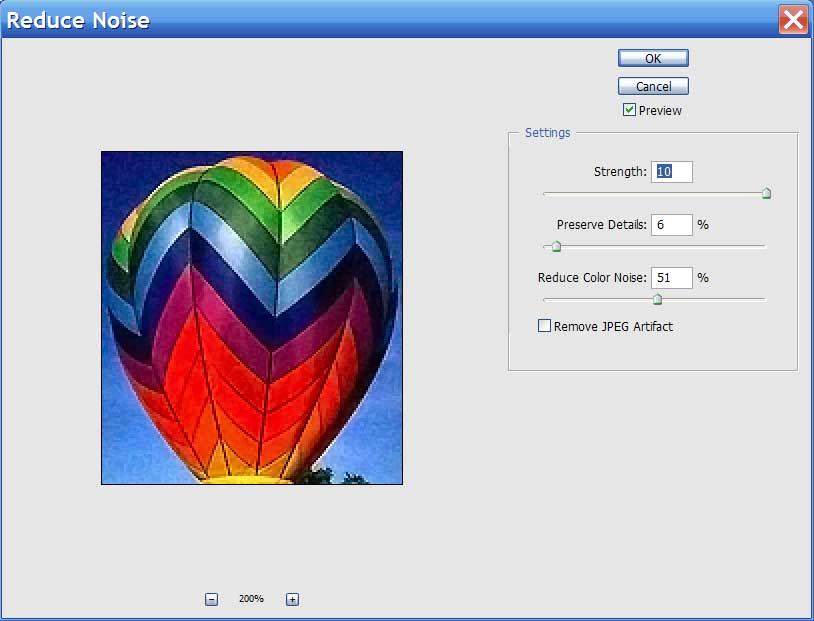This screenshot has width=814, height=621.
Task: Click the Settings group label
Action: click(547, 133)
